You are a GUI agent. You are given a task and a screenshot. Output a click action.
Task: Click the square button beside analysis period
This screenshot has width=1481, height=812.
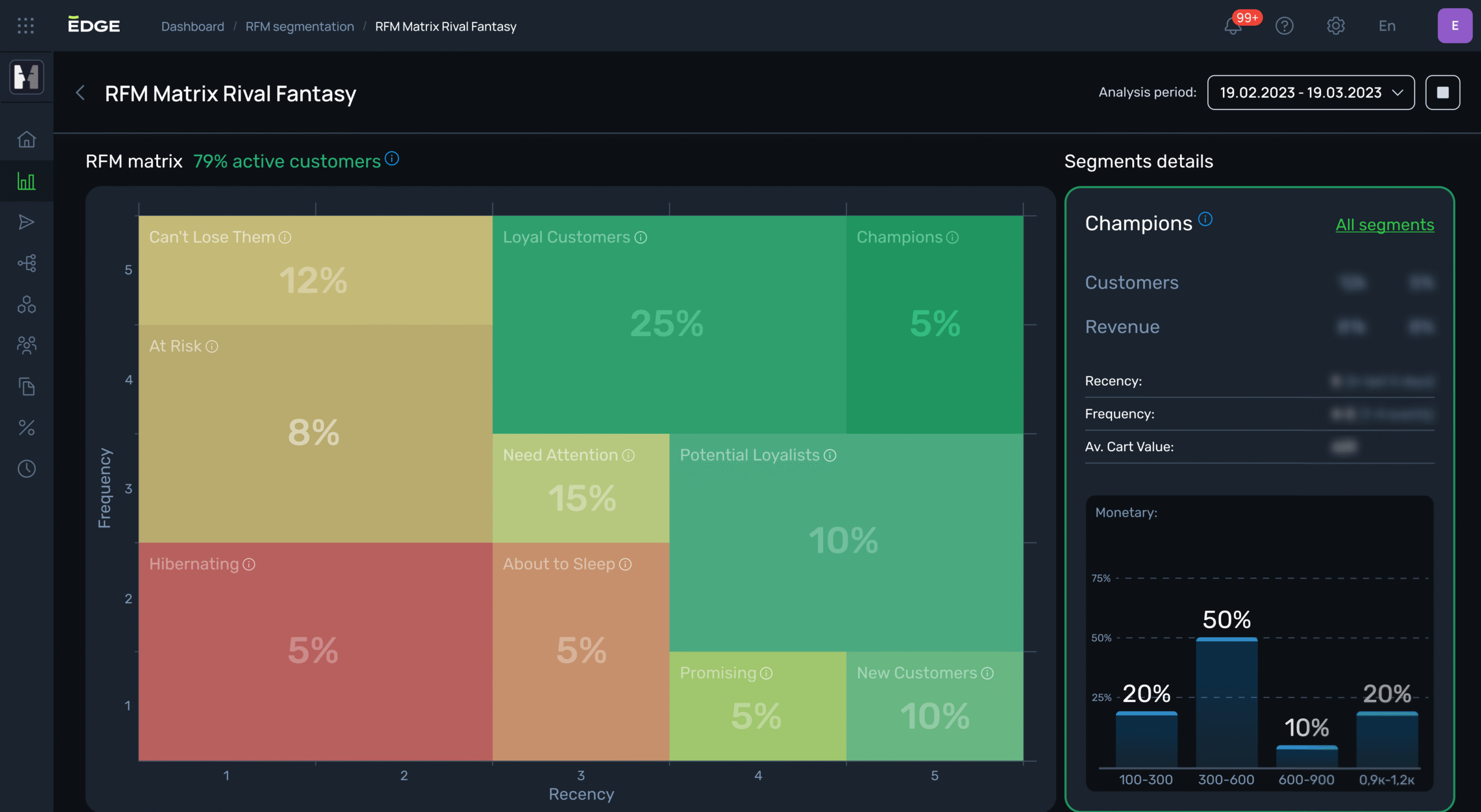1442,93
